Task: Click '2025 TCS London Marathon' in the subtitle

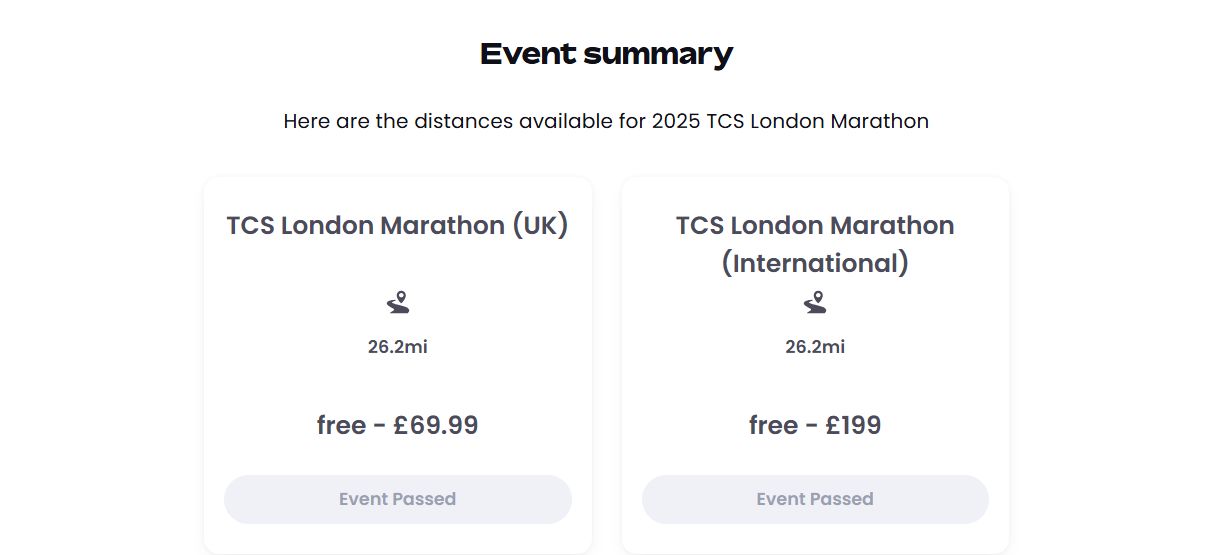Action: click(x=790, y=121)
